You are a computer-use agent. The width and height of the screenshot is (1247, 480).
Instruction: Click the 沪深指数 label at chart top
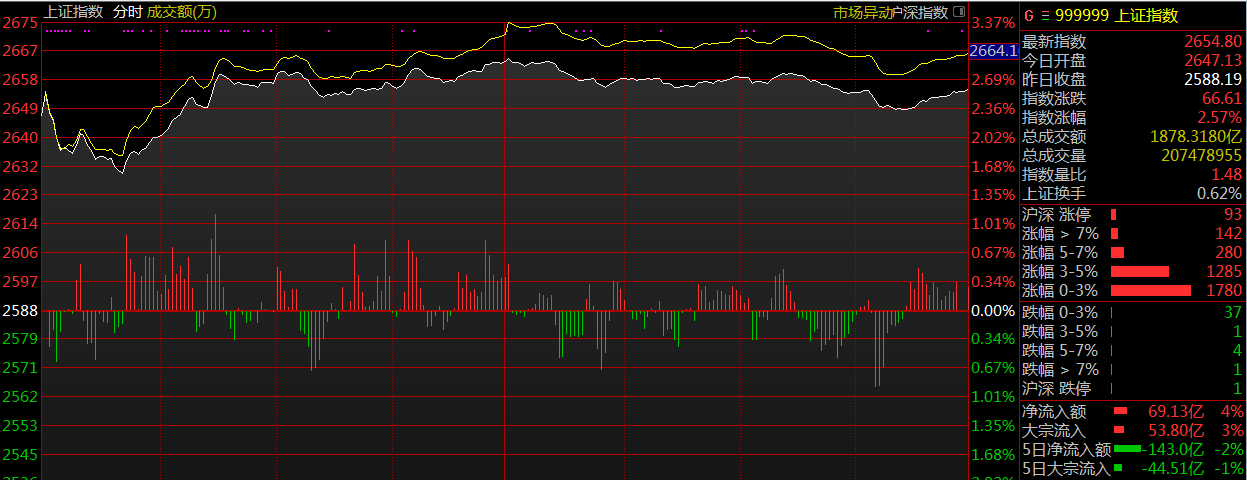click(919, 12)
